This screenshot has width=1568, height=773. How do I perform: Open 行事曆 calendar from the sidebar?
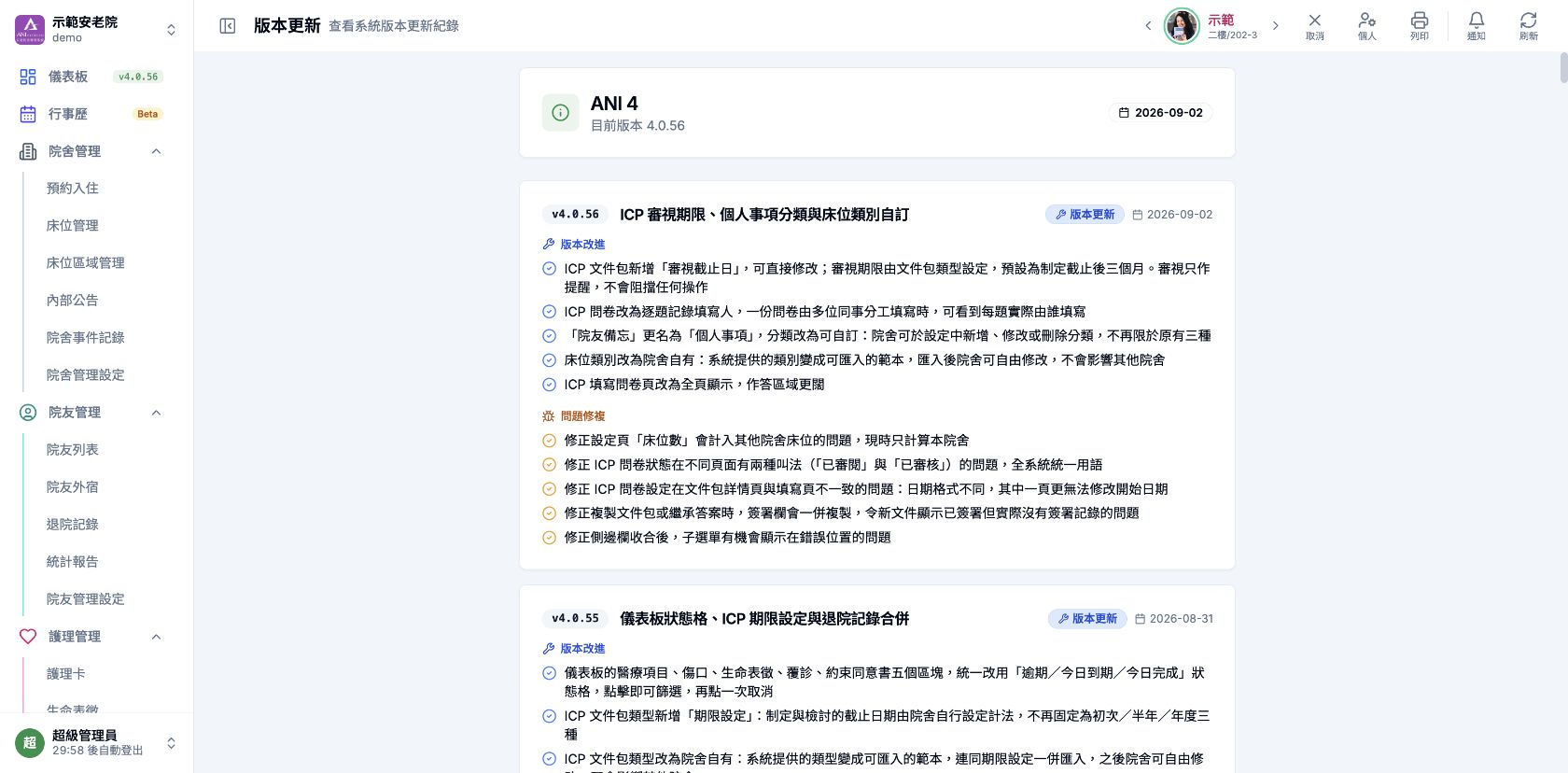[x=91, y=114]
